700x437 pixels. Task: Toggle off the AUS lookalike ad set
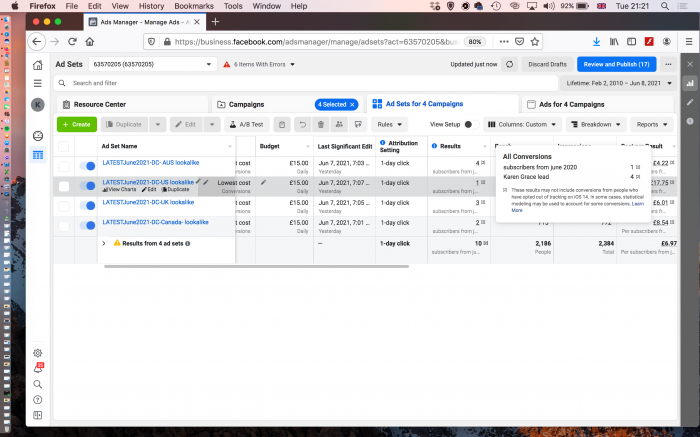click(x=88, y=166)
